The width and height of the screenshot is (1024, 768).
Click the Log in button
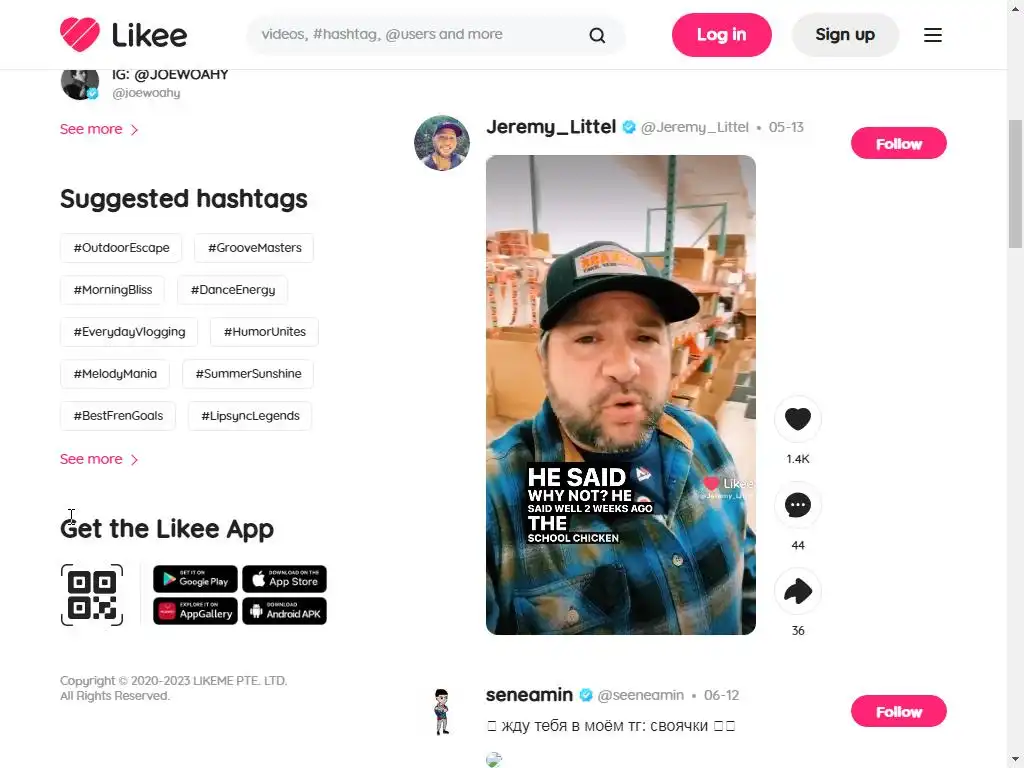pyautogui.click(x=722, y=35)
